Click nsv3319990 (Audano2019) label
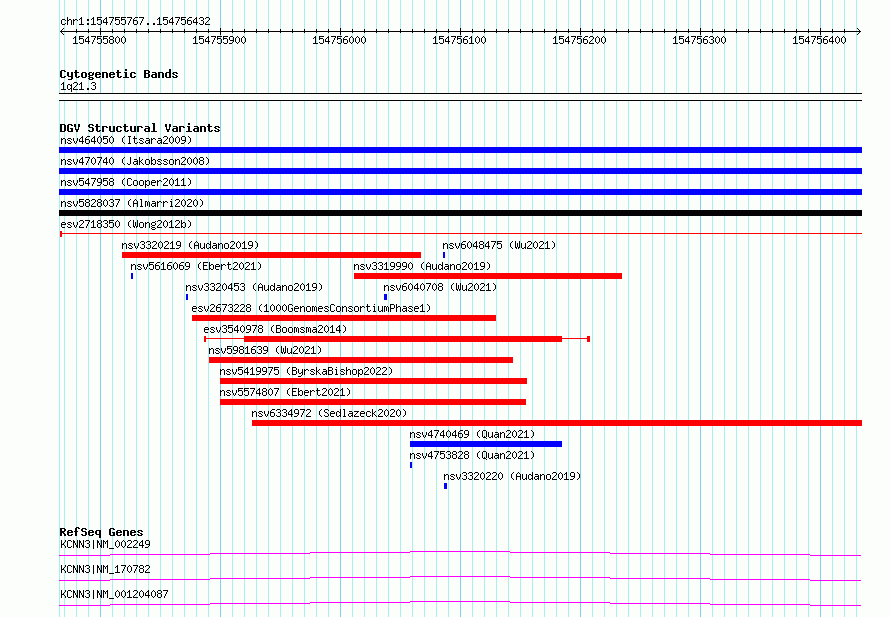Screen dimensions: 890x617 pos(422,266)
